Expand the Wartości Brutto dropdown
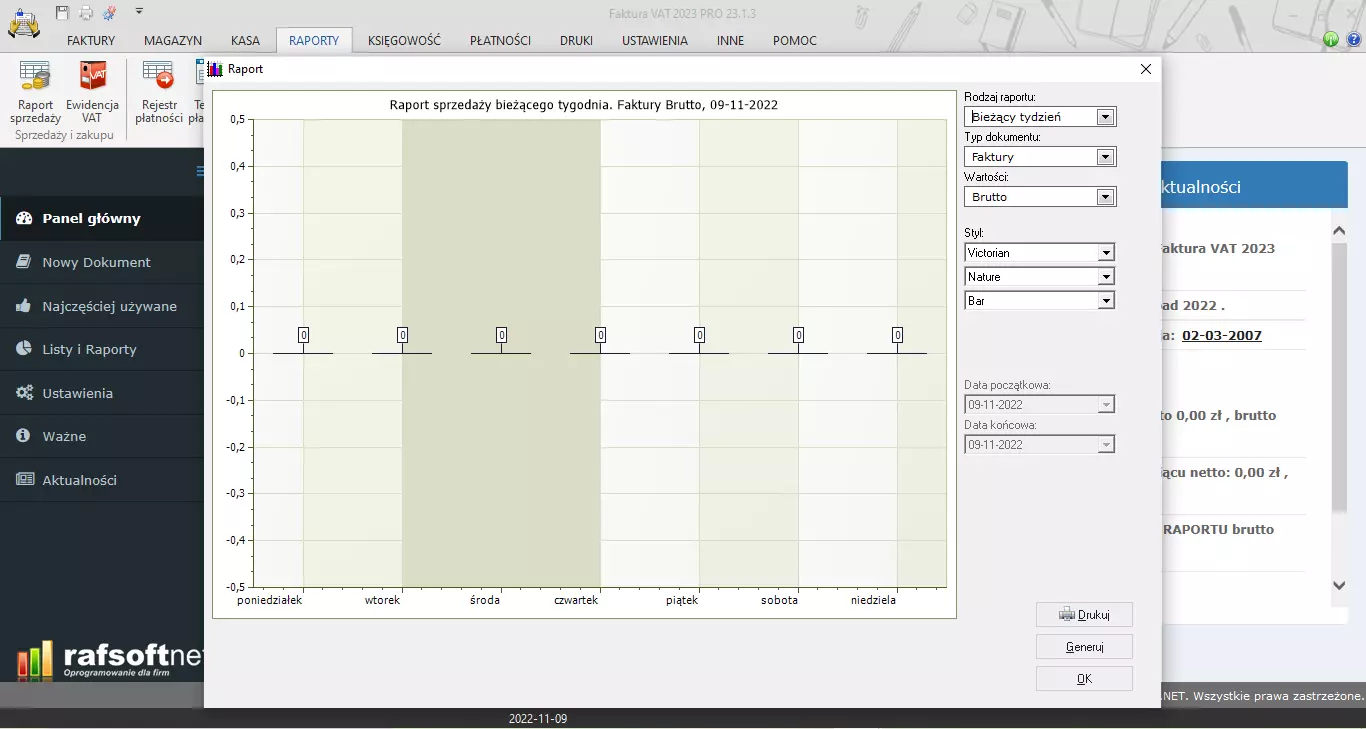Screen dimensions: 1366x729 click(1105, 197)
